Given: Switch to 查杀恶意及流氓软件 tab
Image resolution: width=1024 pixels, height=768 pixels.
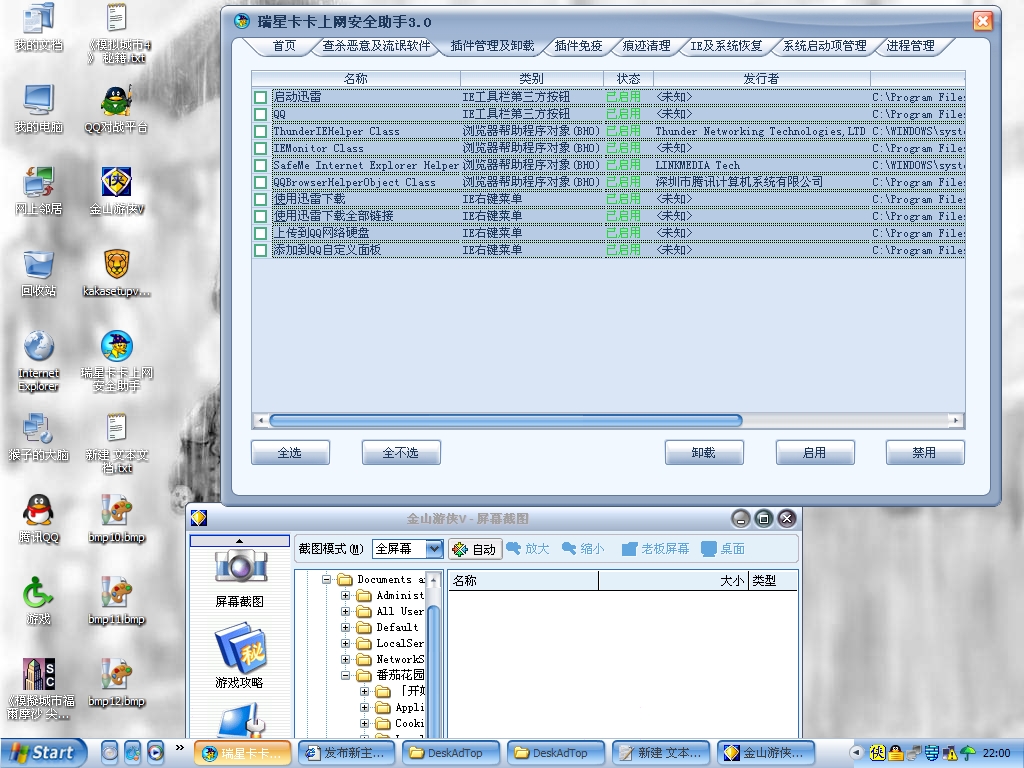Looking at the screenshot, I should pos(376,46).
